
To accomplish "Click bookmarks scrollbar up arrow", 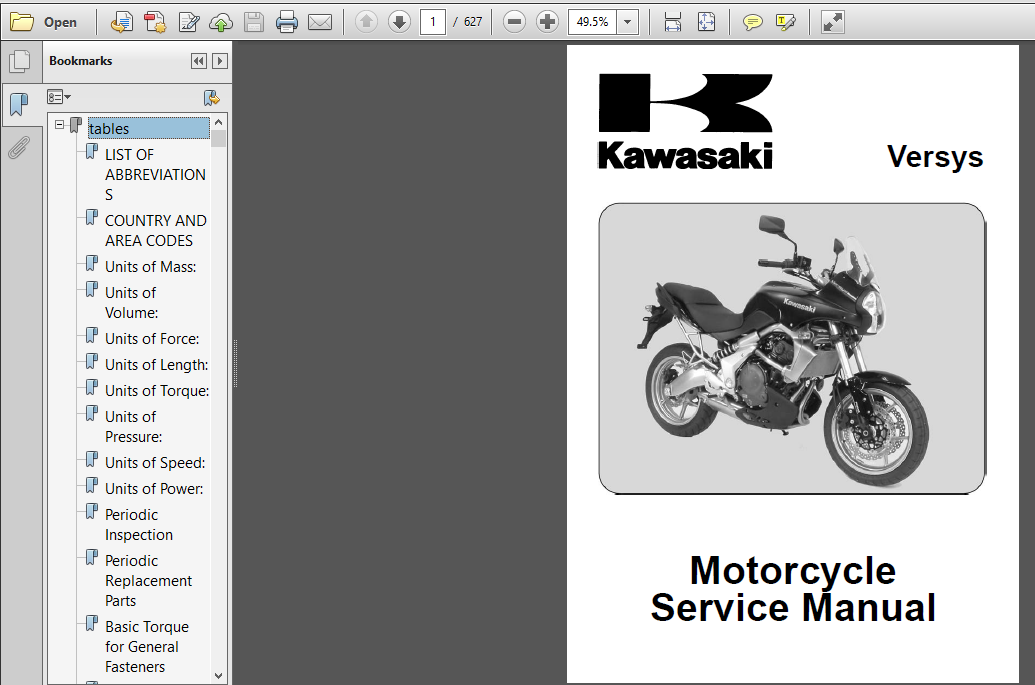I will [218, 123].
